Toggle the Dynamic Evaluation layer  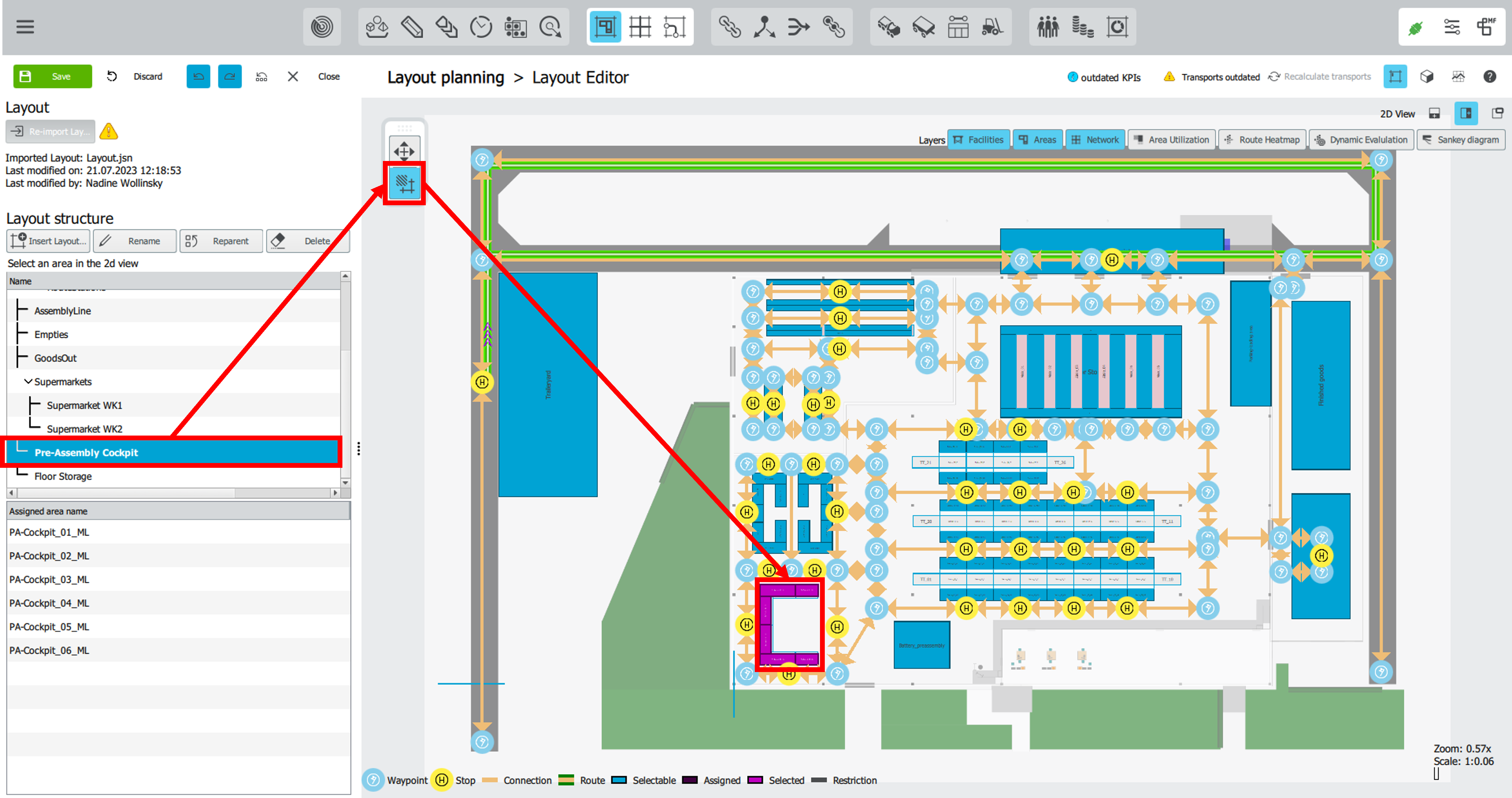pos(1361,140)
